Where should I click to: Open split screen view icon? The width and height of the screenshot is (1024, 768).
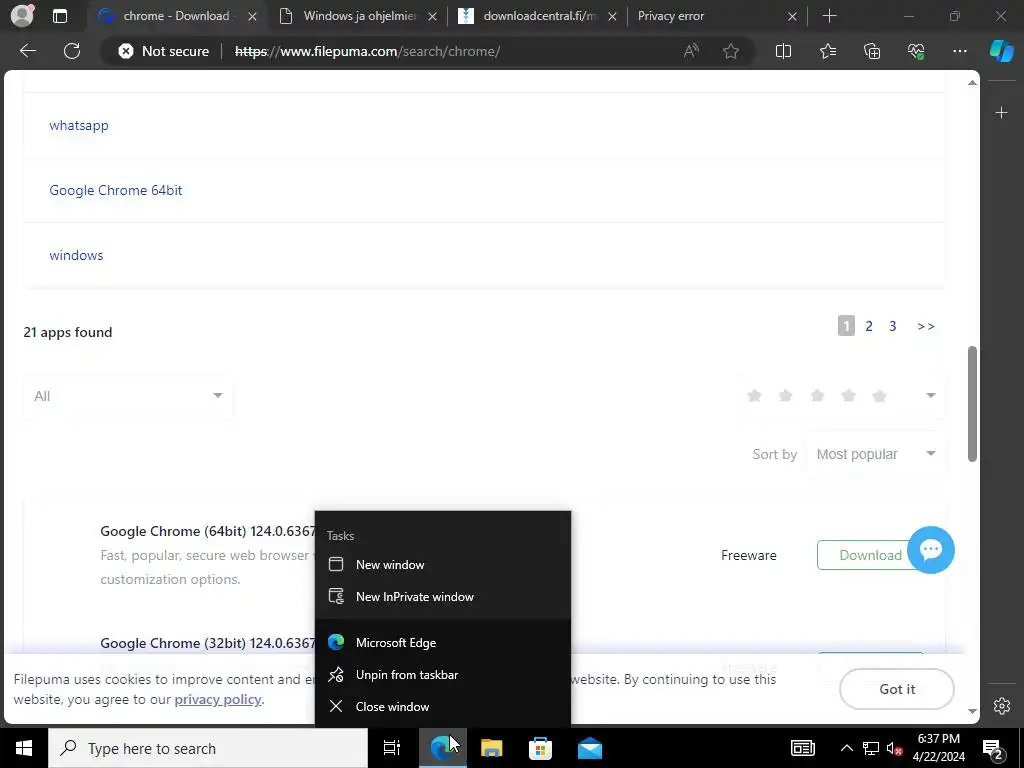point(783,51)
